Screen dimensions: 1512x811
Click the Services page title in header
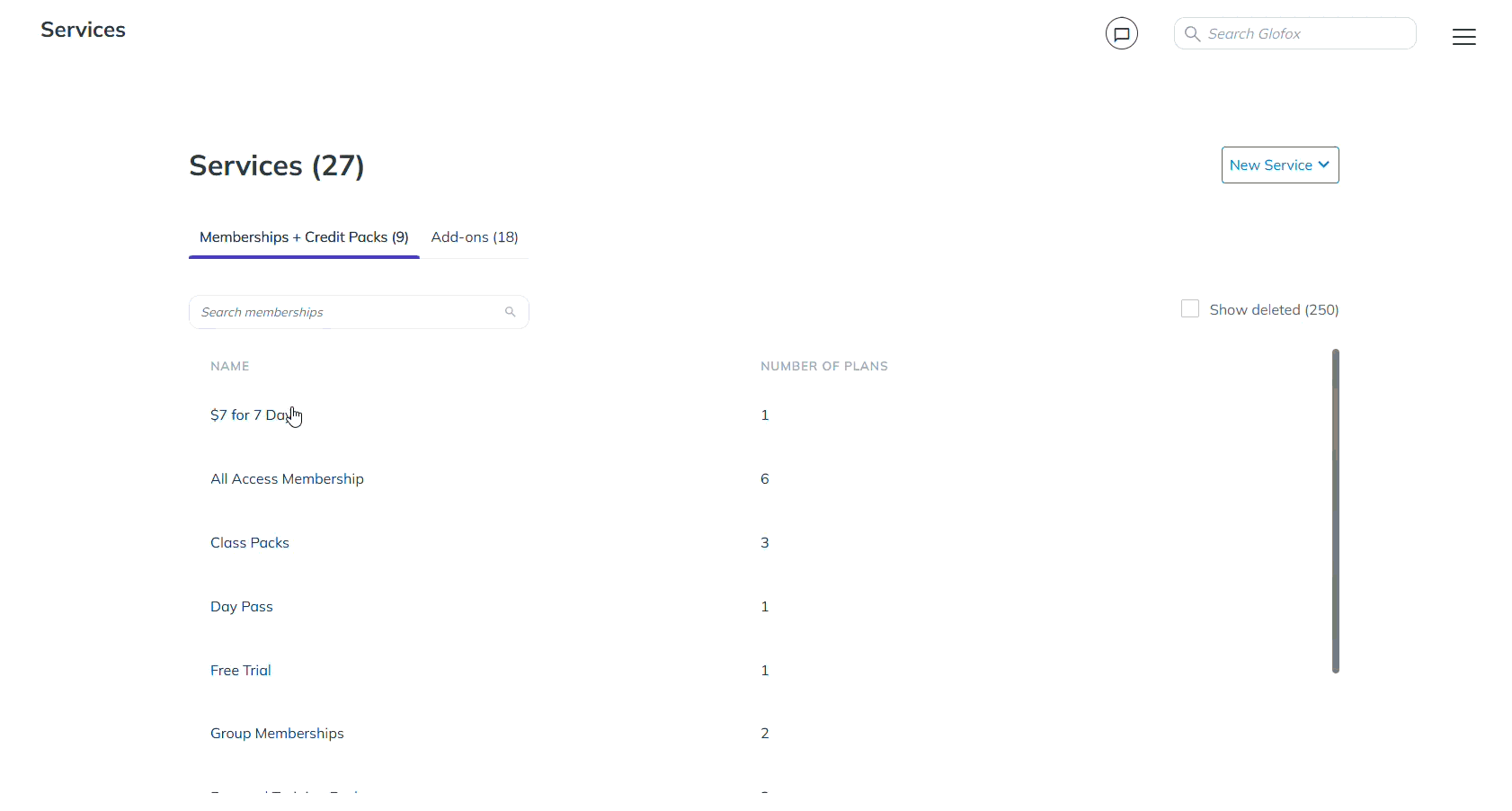coord(83,30)
